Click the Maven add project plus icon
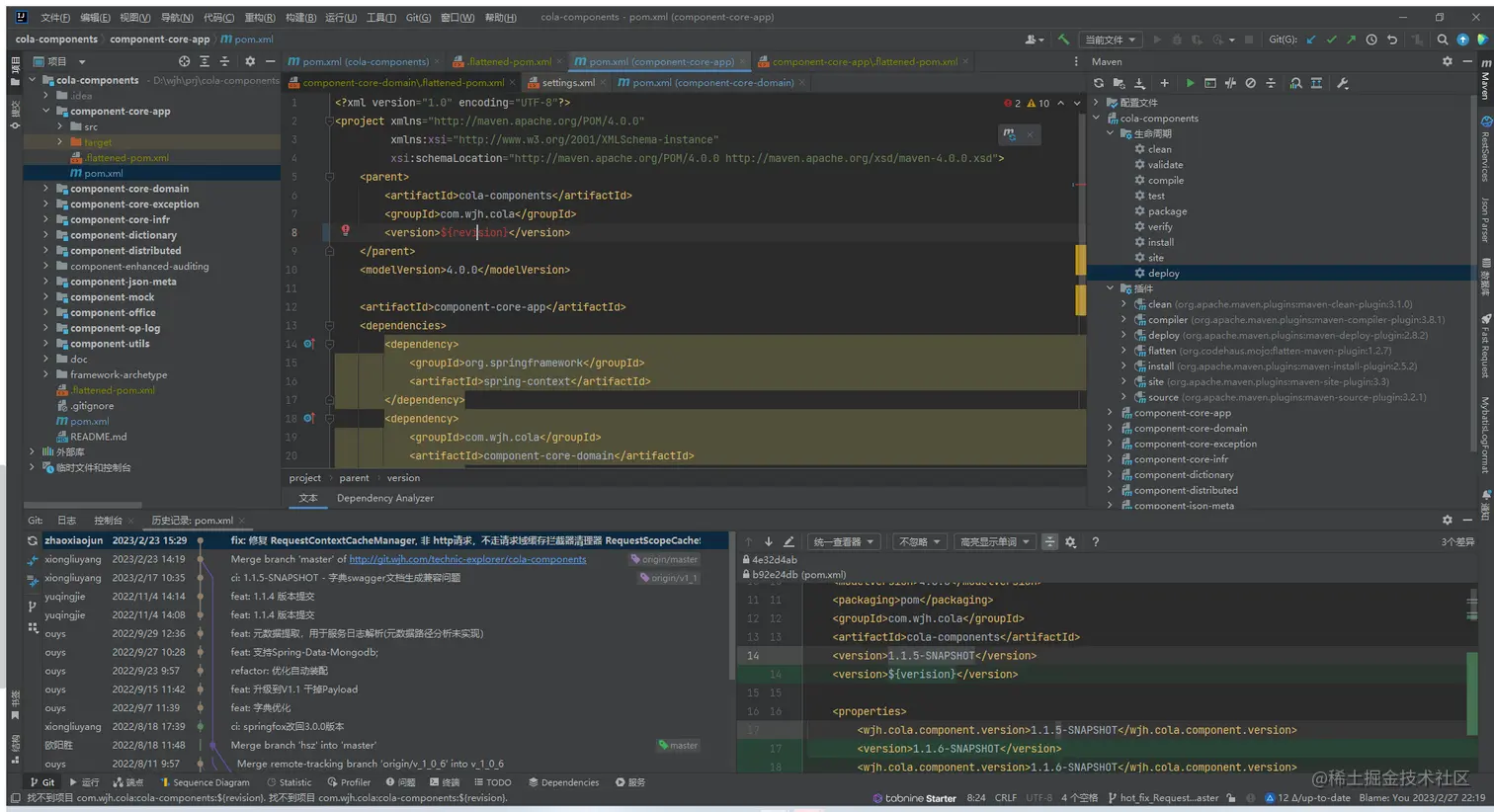This screenshot has height=812, width=1494. (1164, 83)
